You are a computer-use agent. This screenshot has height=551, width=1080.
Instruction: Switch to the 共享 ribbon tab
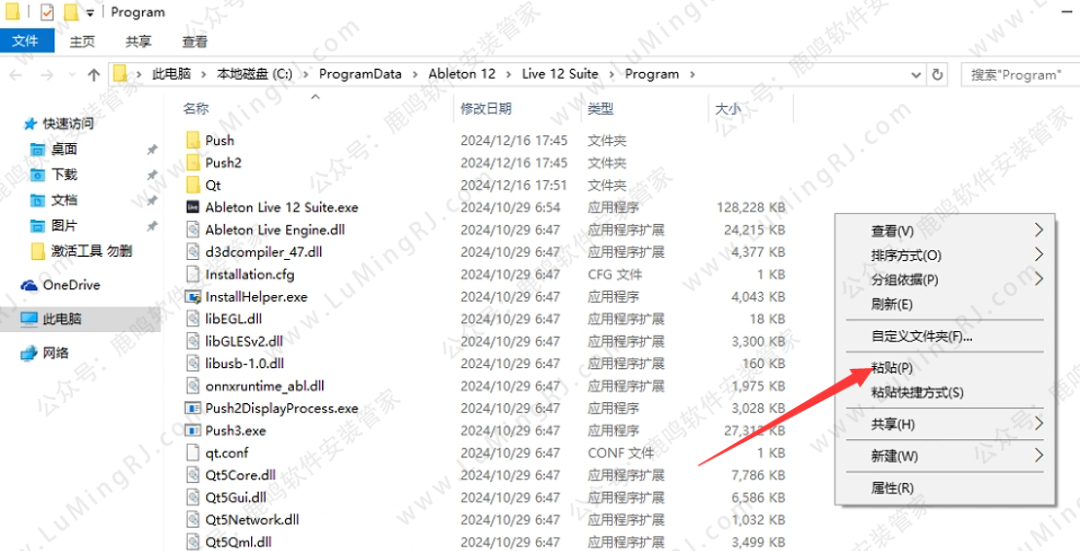pos(138,41)
